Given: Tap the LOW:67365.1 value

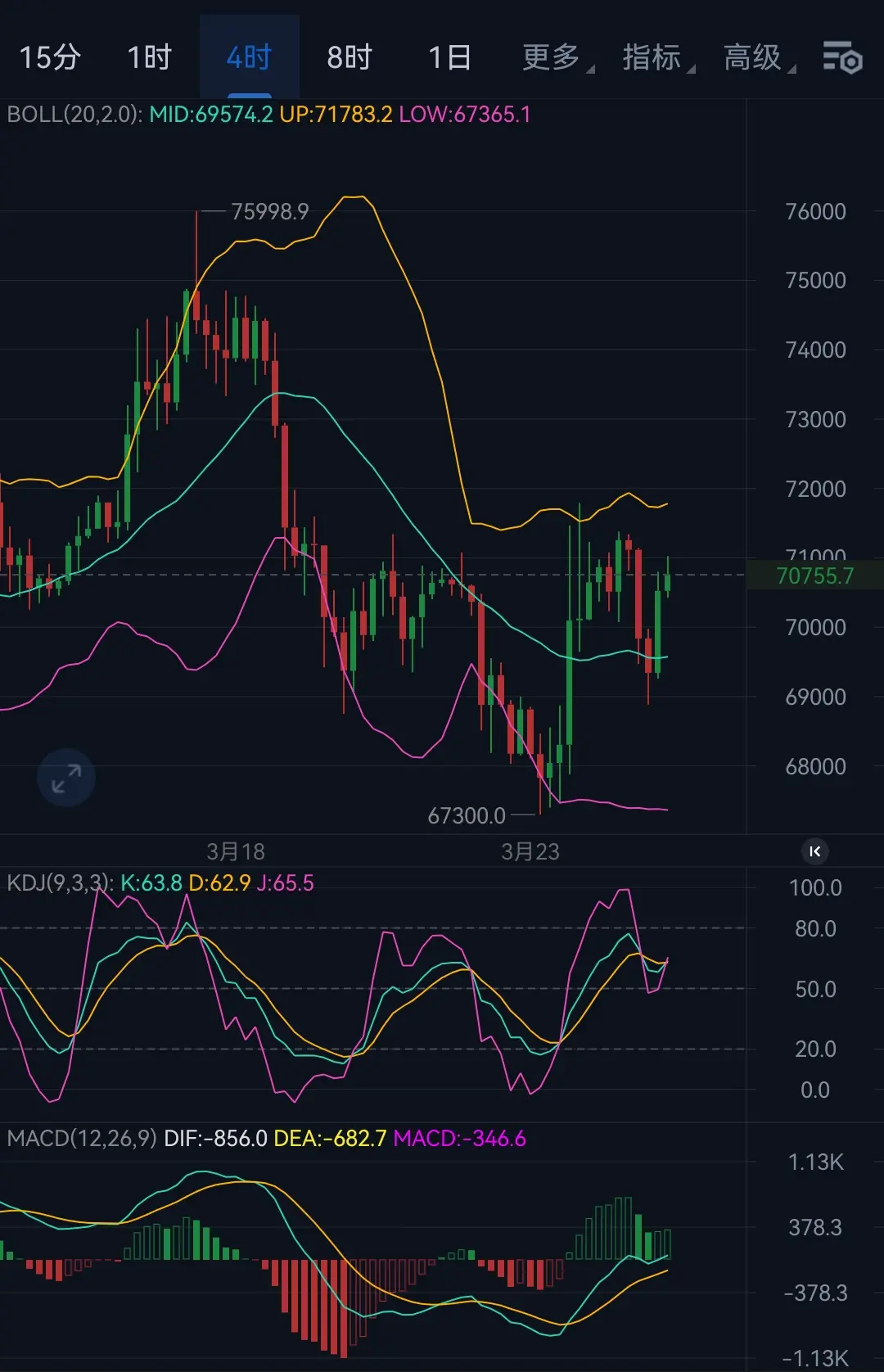Looking at the screenshot, I should point(465,114).
